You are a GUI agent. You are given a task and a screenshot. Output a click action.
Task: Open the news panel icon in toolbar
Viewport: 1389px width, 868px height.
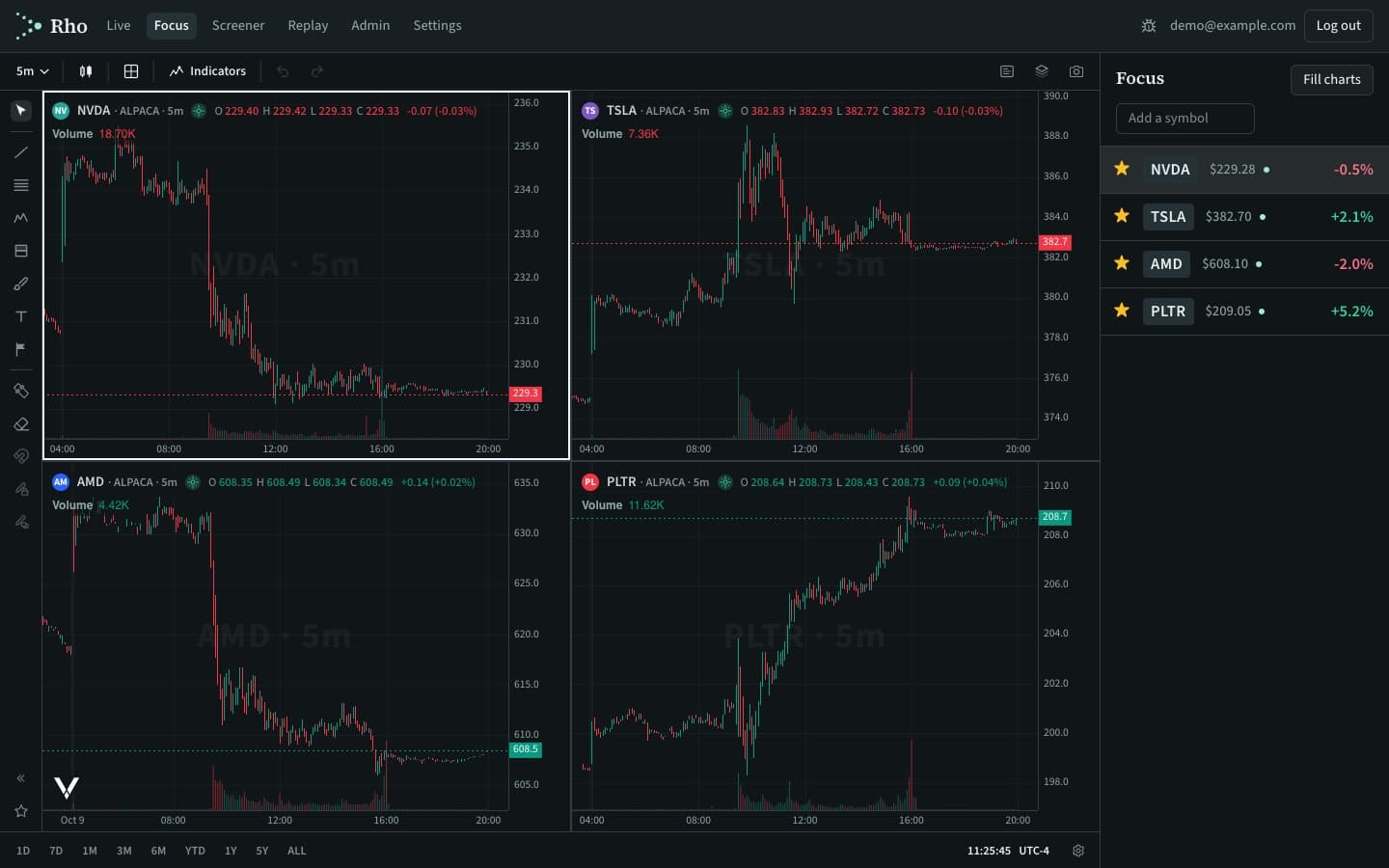point(1007,71)
